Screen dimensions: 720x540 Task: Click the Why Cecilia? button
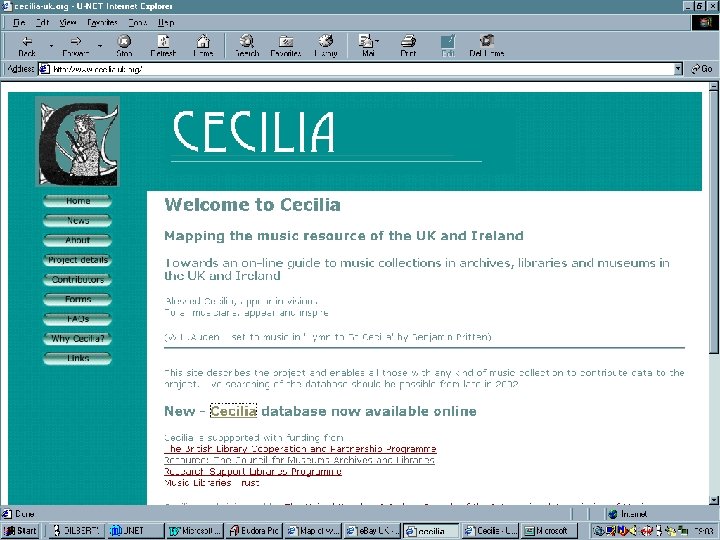[78, 338]
